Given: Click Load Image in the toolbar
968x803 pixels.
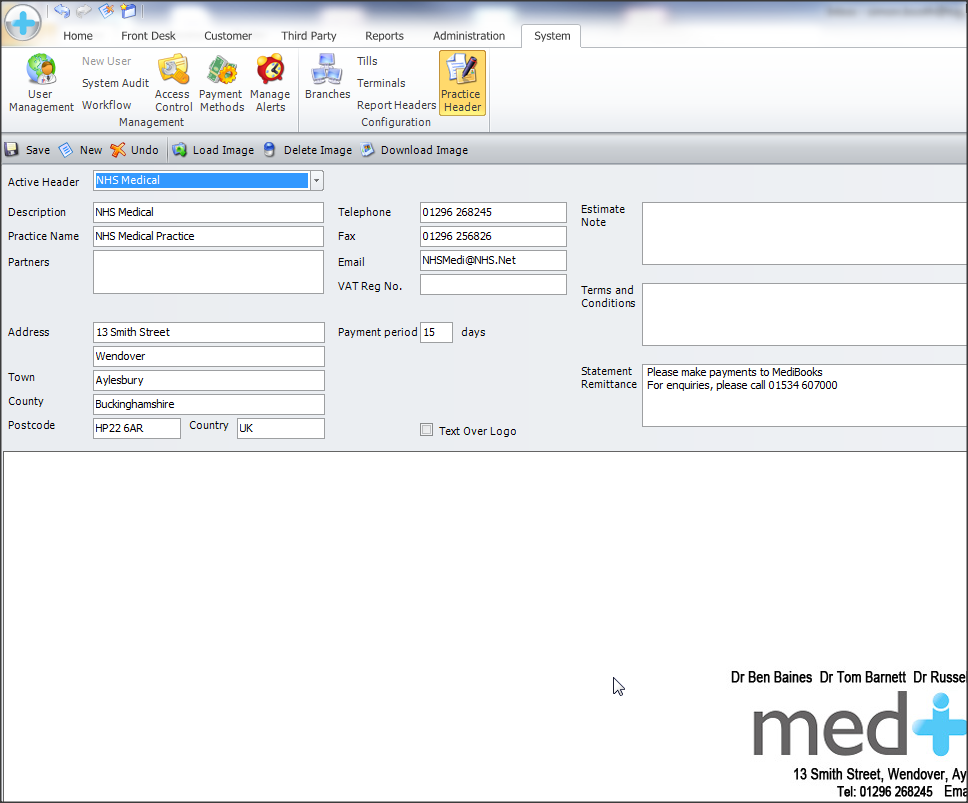Looking at the screenshot, I should pyautogui.click(x=213, y=150).
